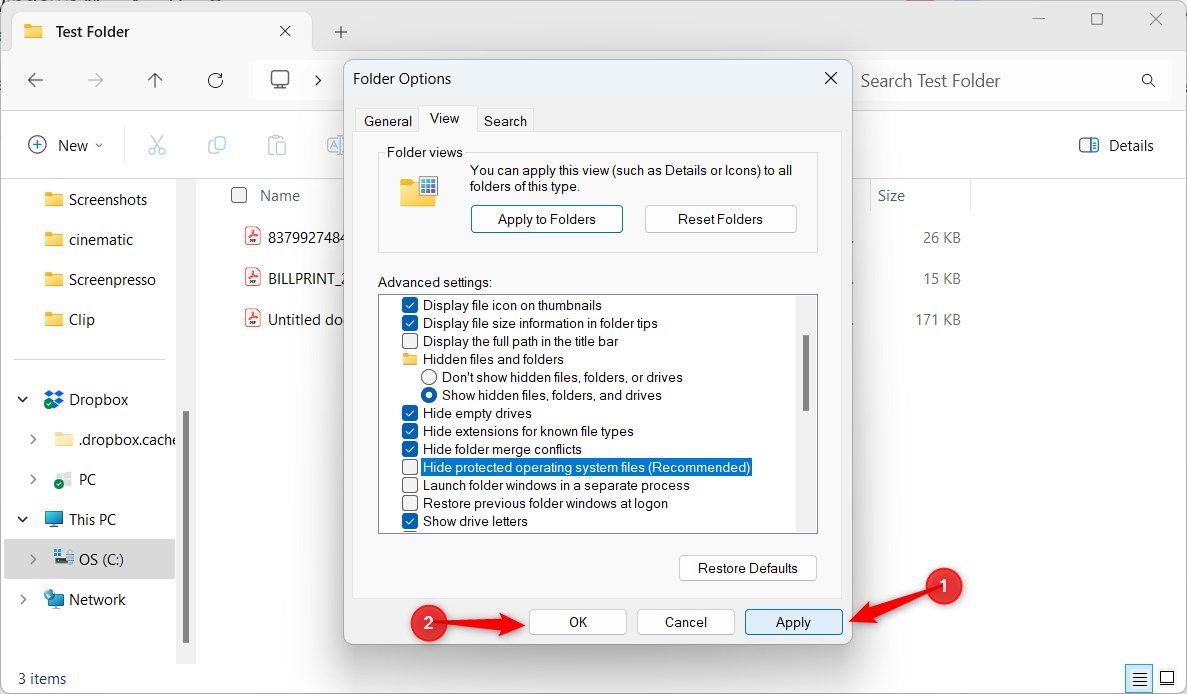Enable Display the full path in title bar

410,341
